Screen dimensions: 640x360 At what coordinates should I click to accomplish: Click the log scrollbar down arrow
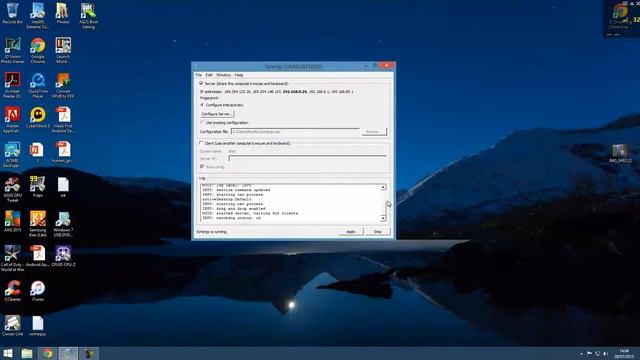pyautogui.click(x=383, y=218)
